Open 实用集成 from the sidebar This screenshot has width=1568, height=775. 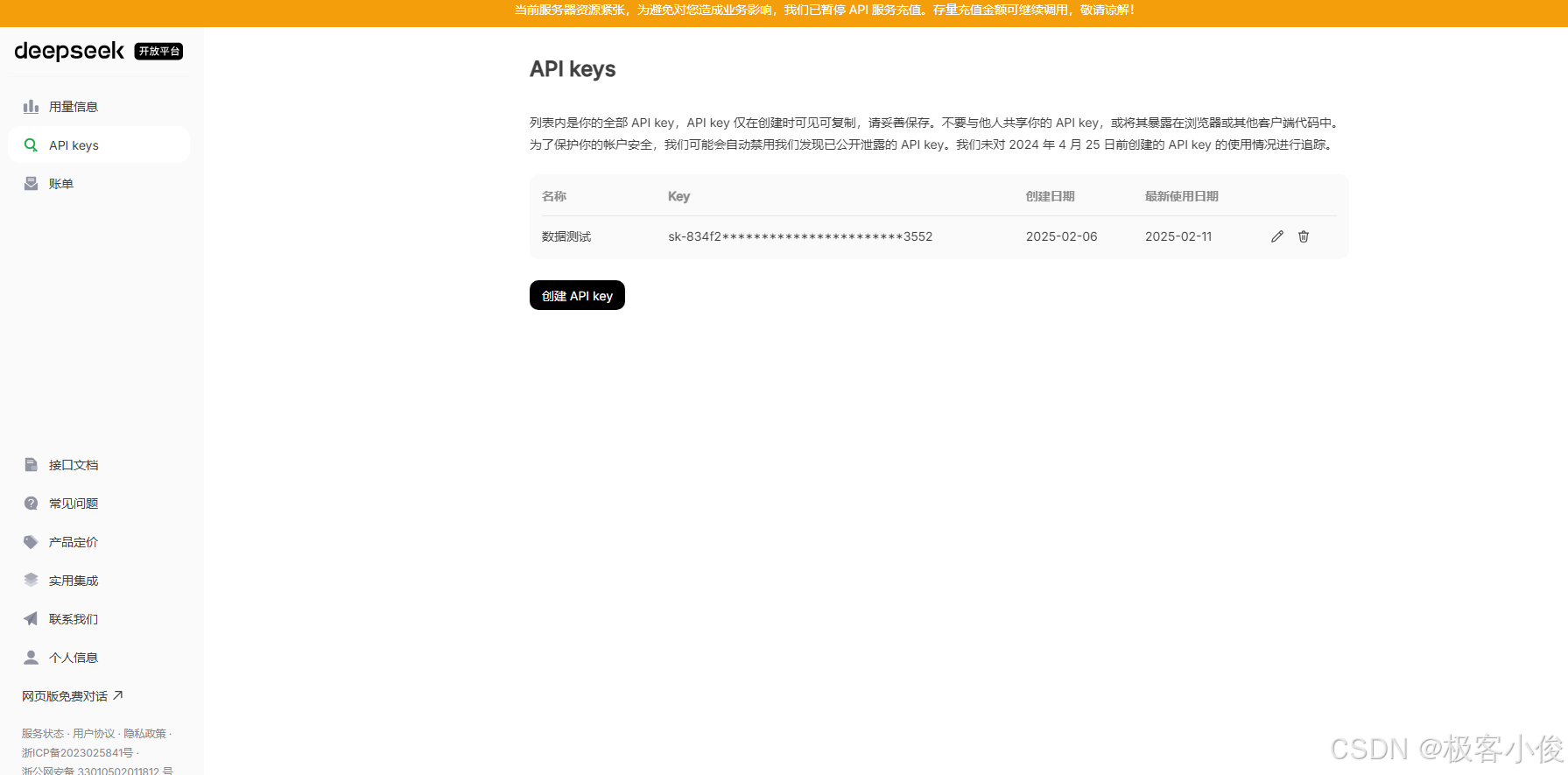pyautogui.click(x=99, y=581)
